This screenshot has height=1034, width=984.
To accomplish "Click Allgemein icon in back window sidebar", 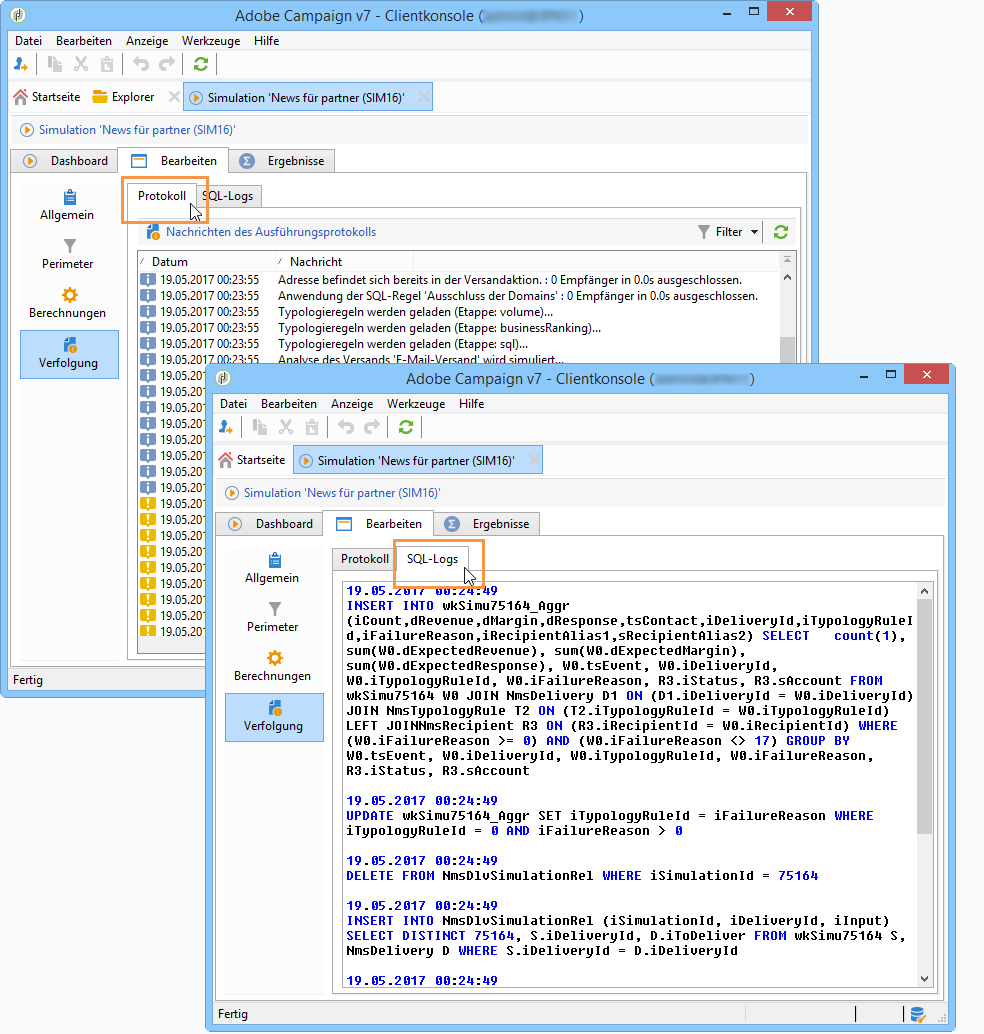I will point(69,197).
